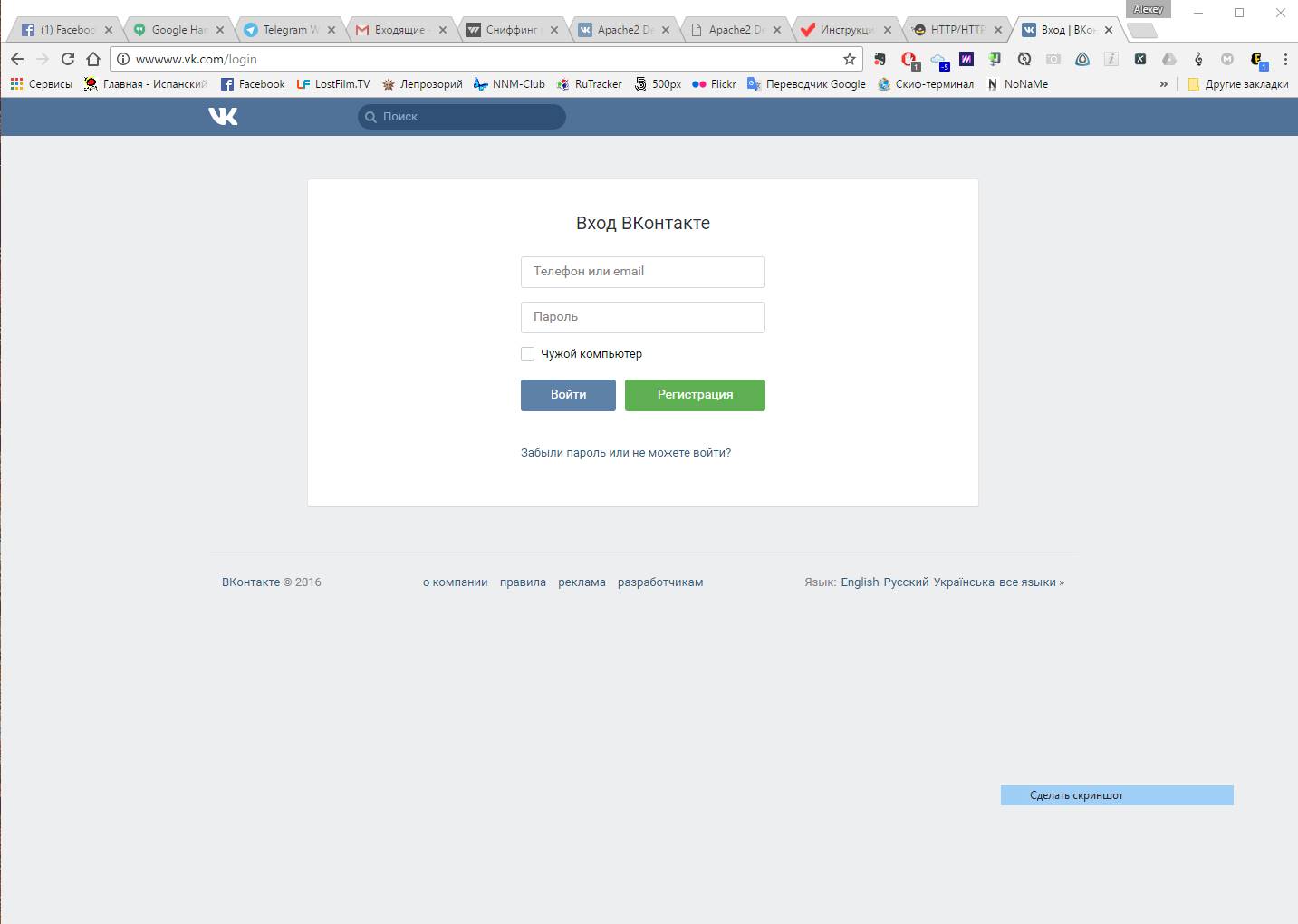Reload the current page
Viewport: 1298px width, 924px height.
point(68,59)
